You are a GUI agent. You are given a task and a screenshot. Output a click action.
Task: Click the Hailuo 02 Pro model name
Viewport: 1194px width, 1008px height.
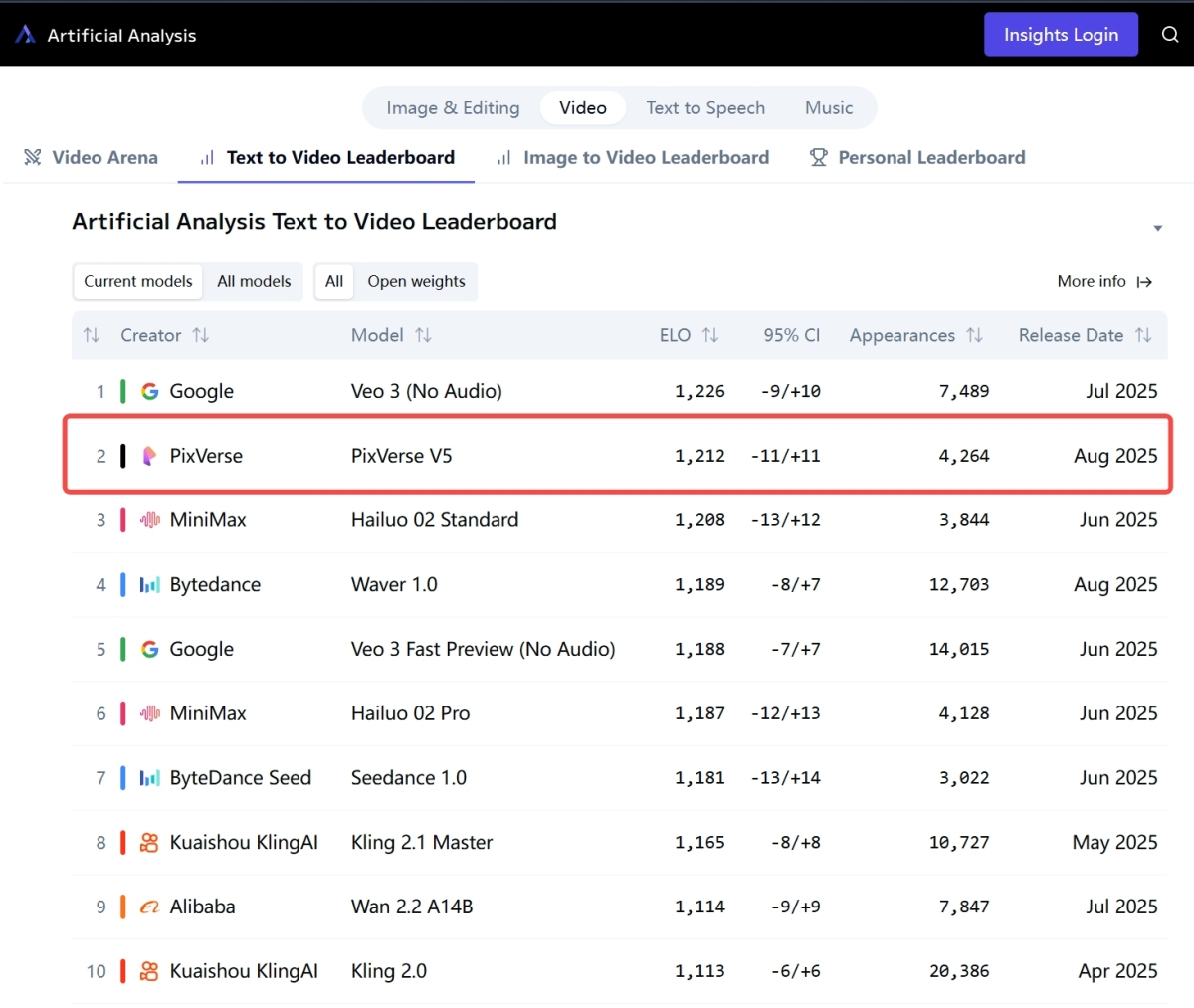411,713
